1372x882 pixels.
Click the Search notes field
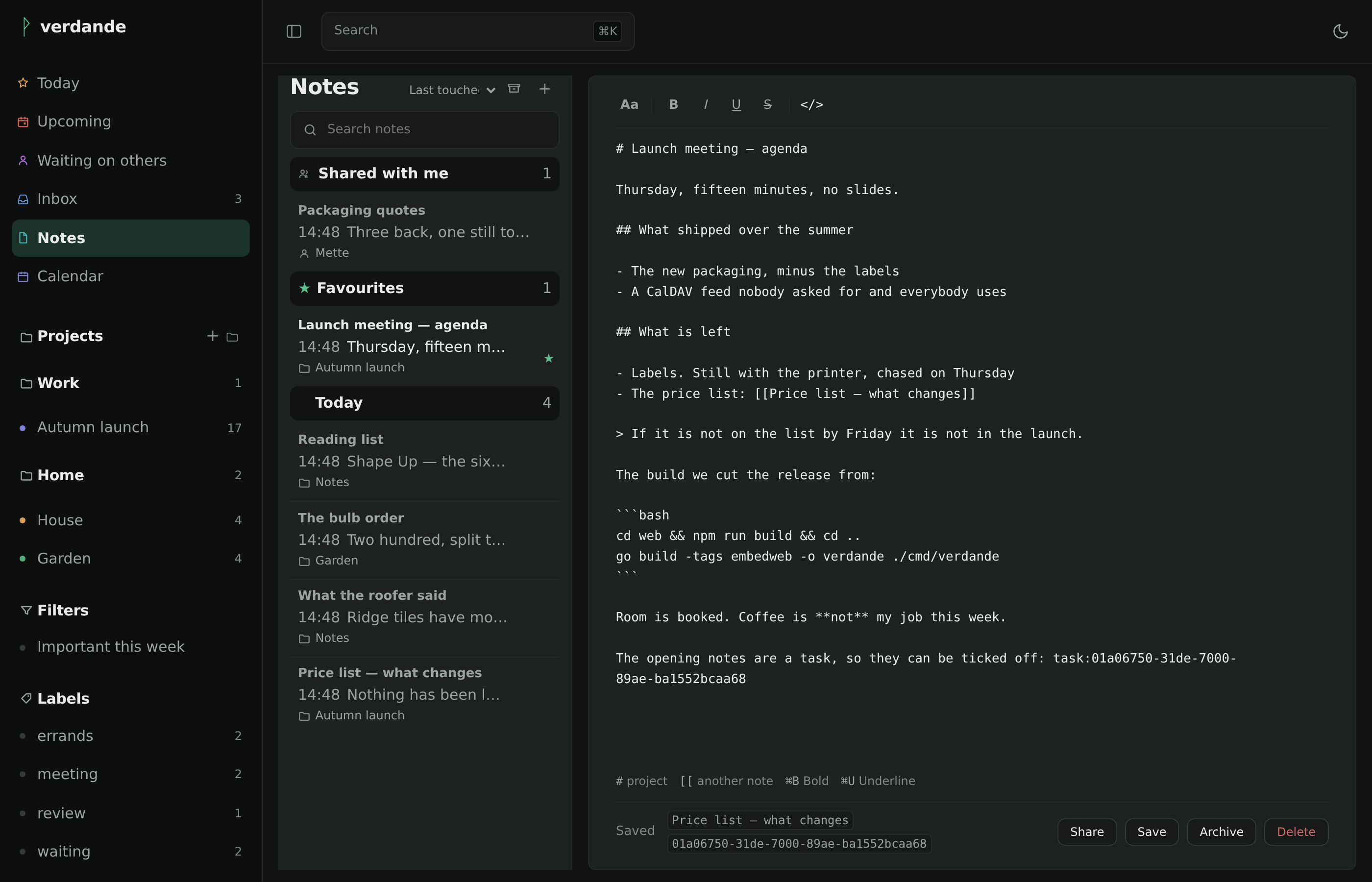coord(424,129)
